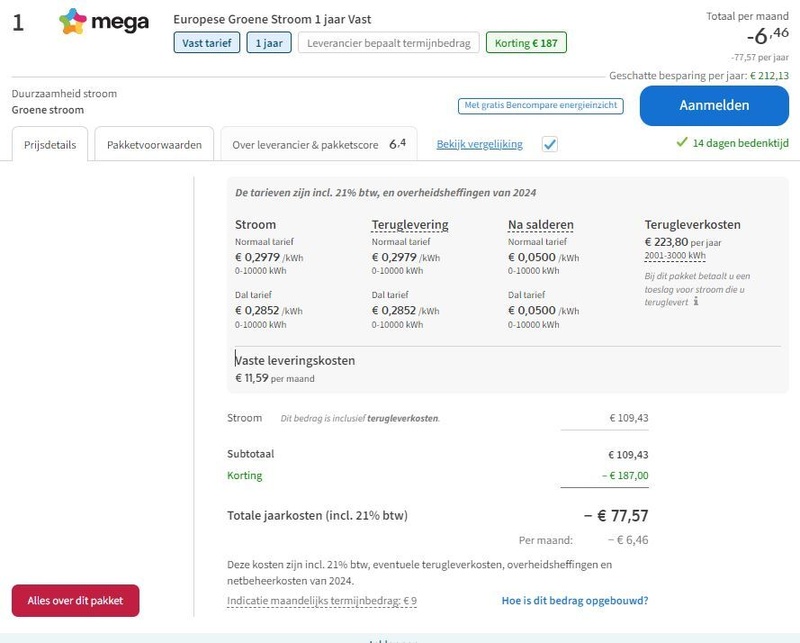Screen dimensions: 800x643
Task: Click the Na salderen heading
Action: (x=541, y=225)
